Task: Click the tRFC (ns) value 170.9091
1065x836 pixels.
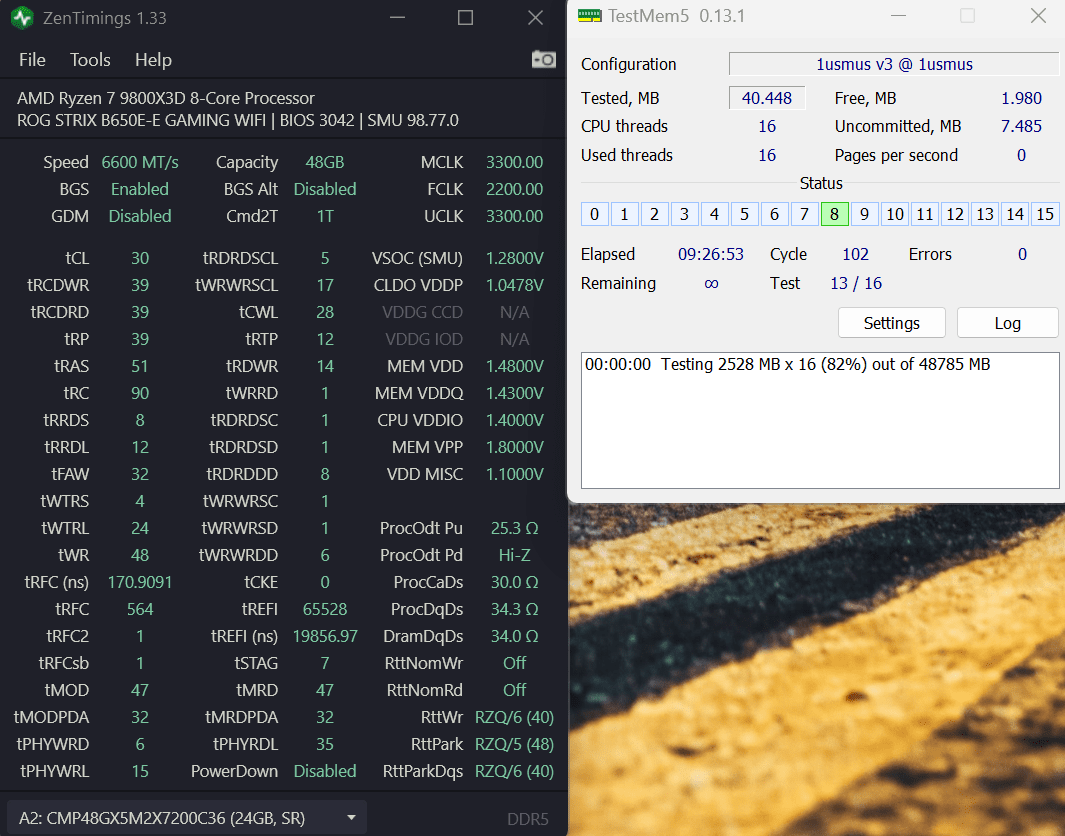Action: [x=140, y=582]
